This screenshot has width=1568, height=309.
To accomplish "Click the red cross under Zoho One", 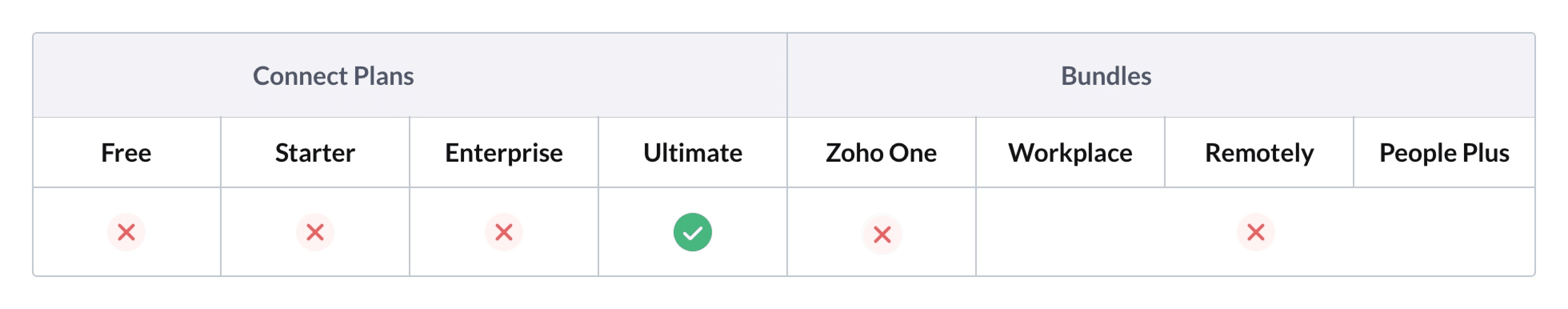I will click(x=881, y=234).
